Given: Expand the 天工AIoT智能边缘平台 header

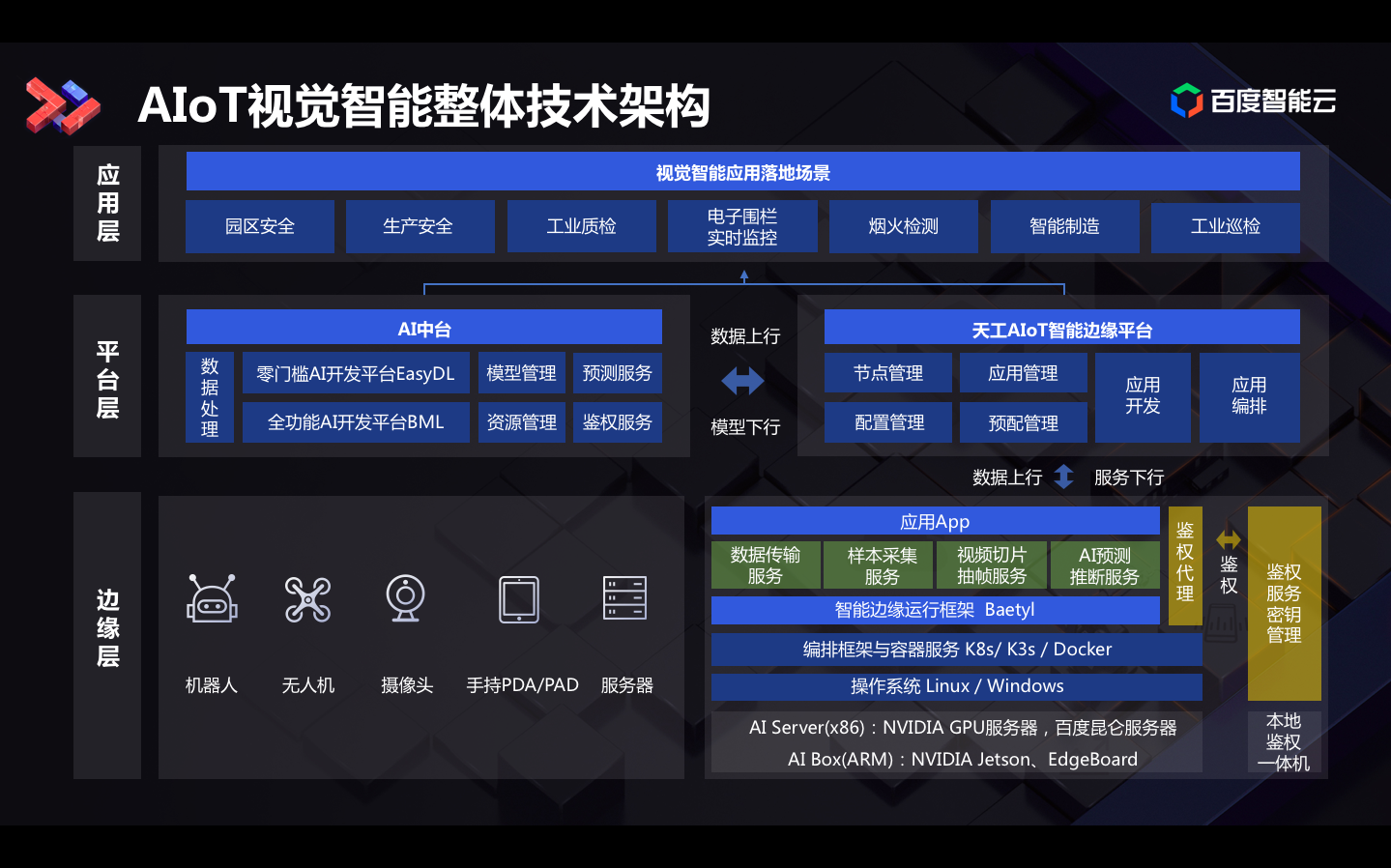Looking at the screenshot, I should point(1061,327).
